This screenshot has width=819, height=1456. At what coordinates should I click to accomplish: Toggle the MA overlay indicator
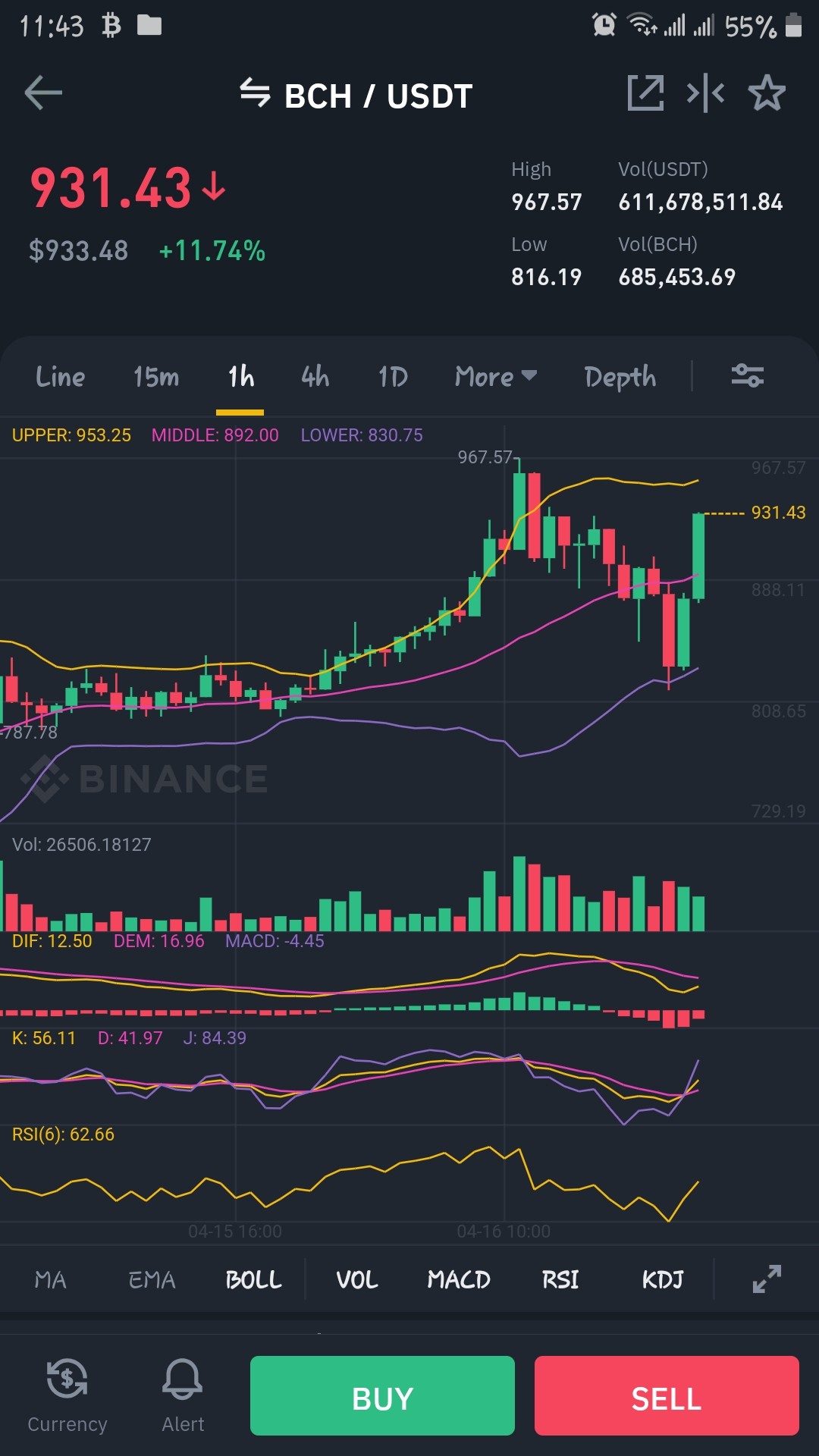click(51, 1280)
